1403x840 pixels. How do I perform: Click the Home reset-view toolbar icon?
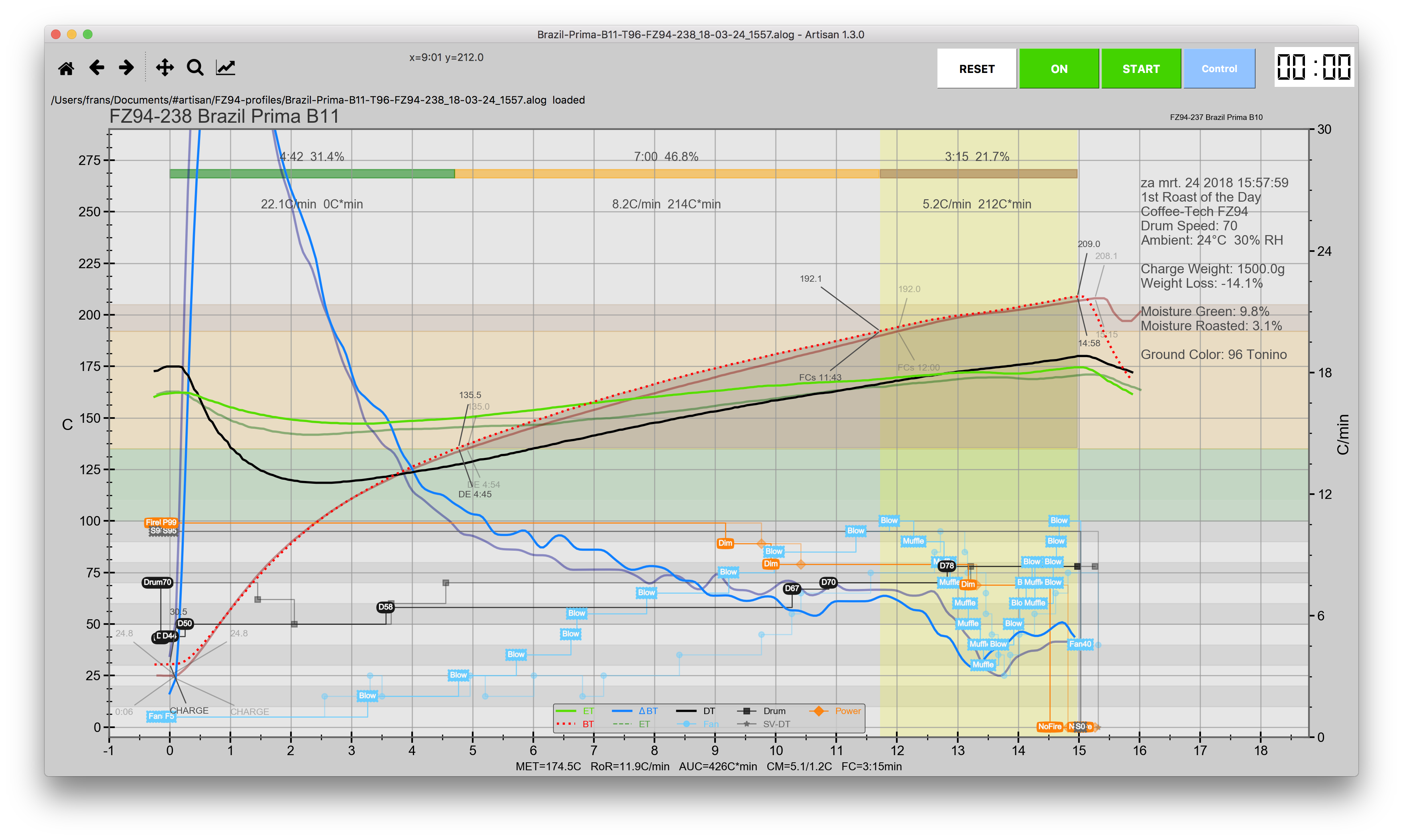tap(66, 69)
